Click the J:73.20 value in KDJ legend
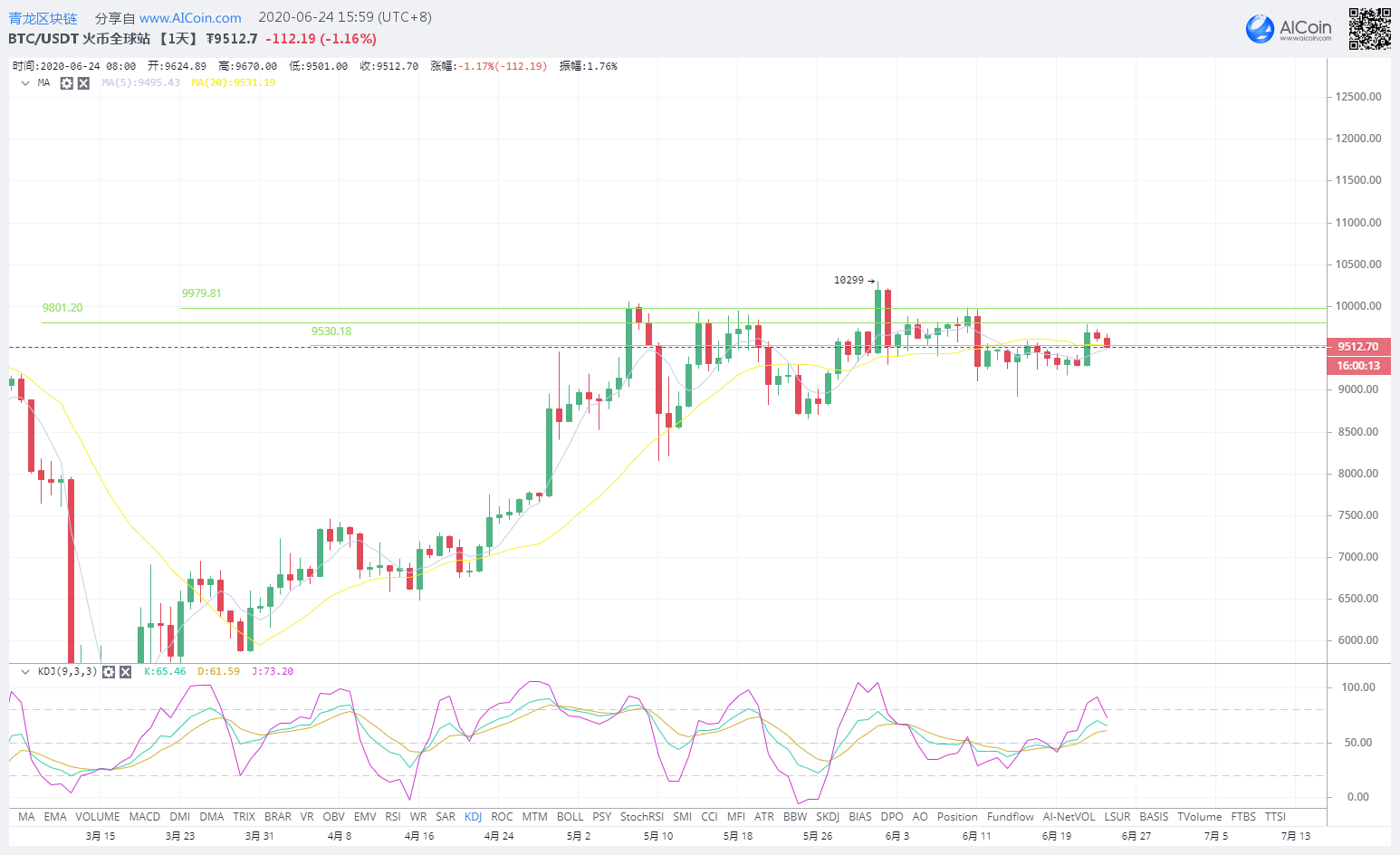 pos(273,672)
